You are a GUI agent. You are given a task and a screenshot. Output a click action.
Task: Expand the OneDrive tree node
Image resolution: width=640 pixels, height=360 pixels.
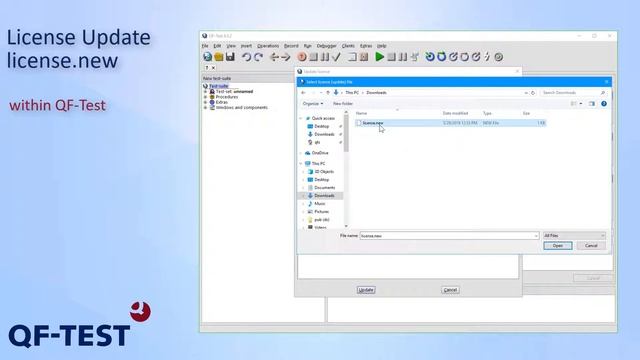point(301,153)
